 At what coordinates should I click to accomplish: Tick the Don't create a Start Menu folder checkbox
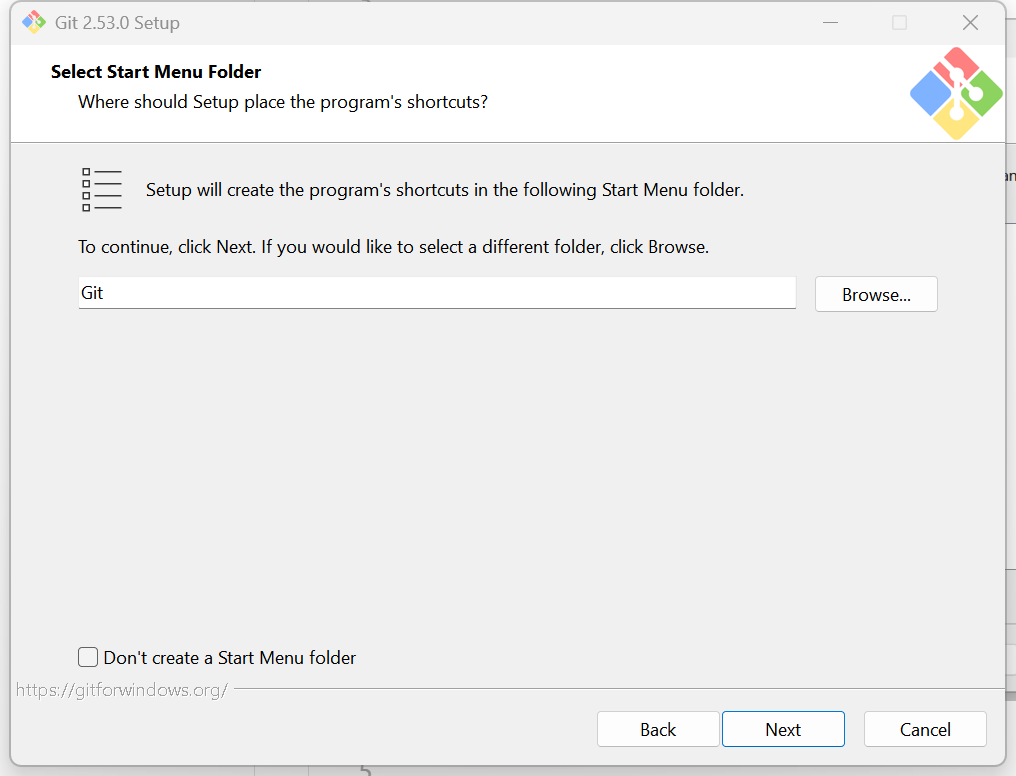coord(87,657)
